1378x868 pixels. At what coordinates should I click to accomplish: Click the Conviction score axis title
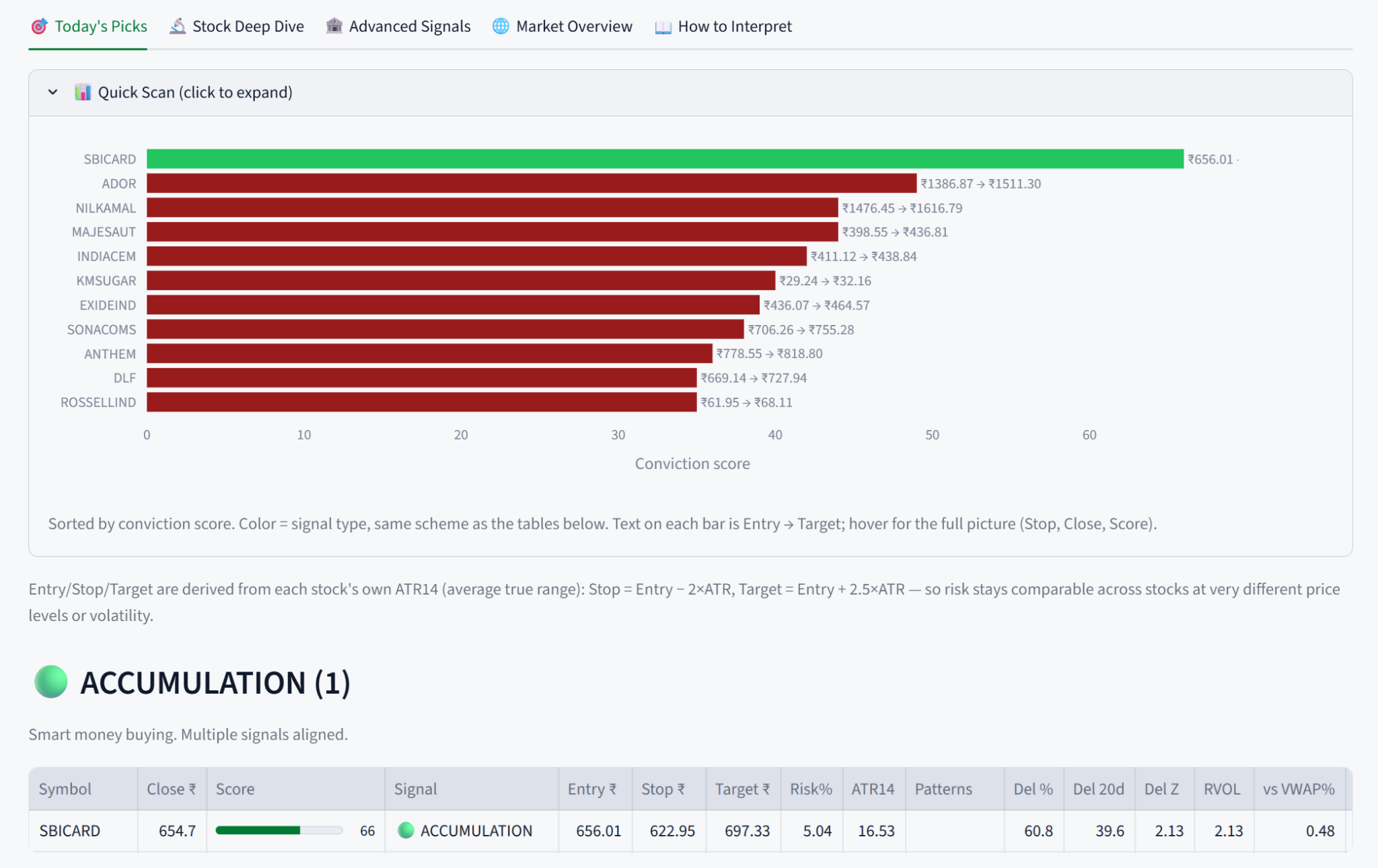point(692,463)
